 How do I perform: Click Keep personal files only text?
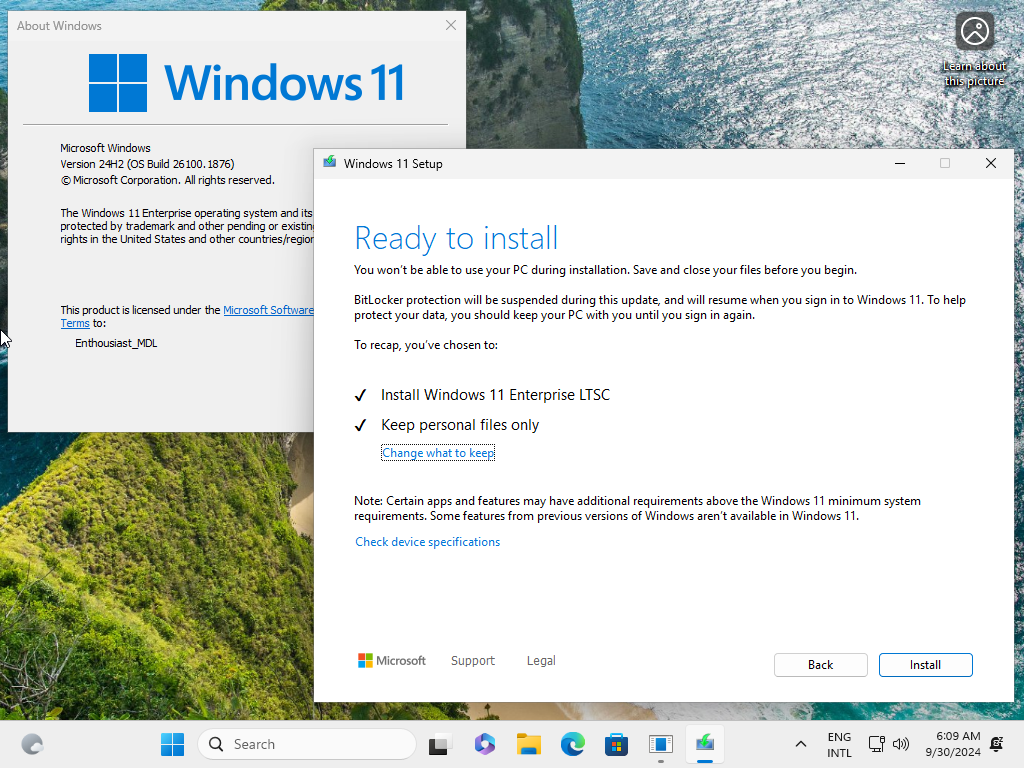(x=460, y=424)
